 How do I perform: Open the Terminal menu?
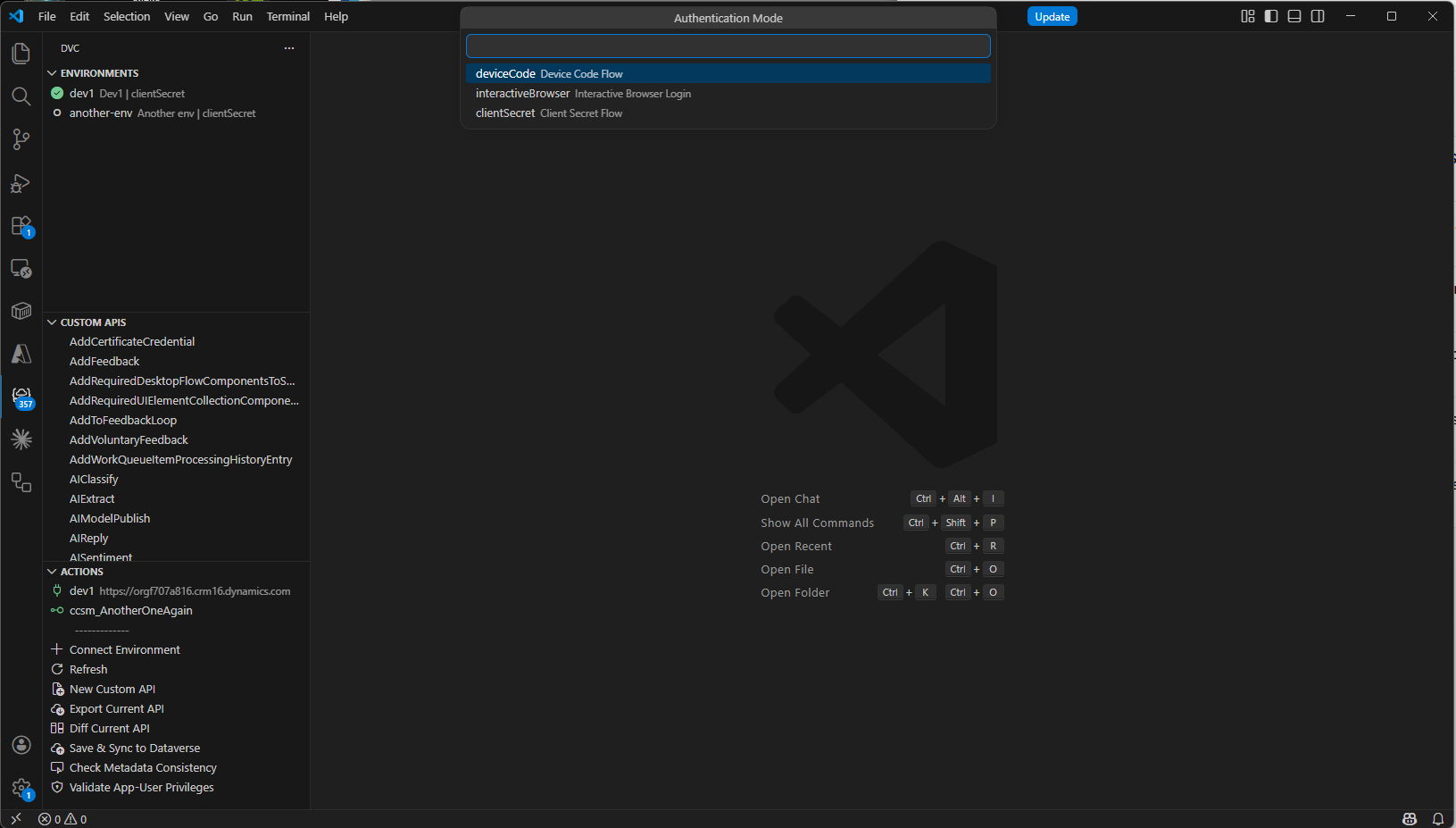pos(288,16)
